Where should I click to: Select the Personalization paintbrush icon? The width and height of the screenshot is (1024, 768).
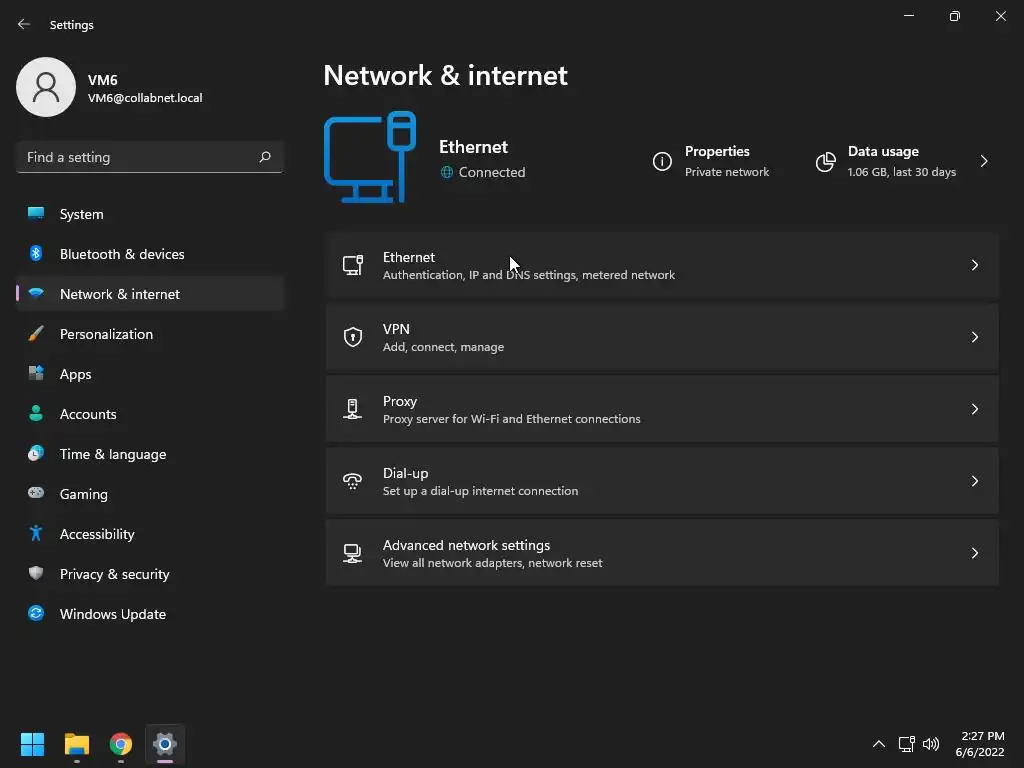[36, 334]
